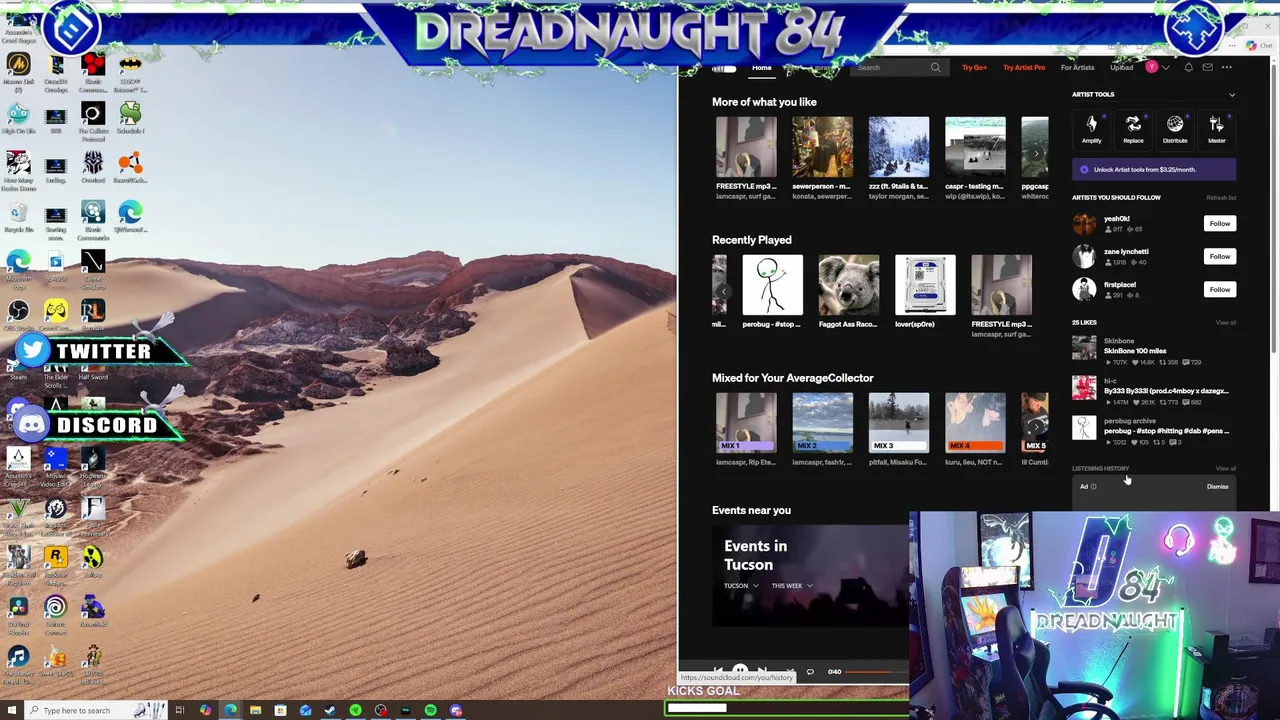Click the search magnifier in SoundCloud

pyautogui.click(x=935, y=67)
